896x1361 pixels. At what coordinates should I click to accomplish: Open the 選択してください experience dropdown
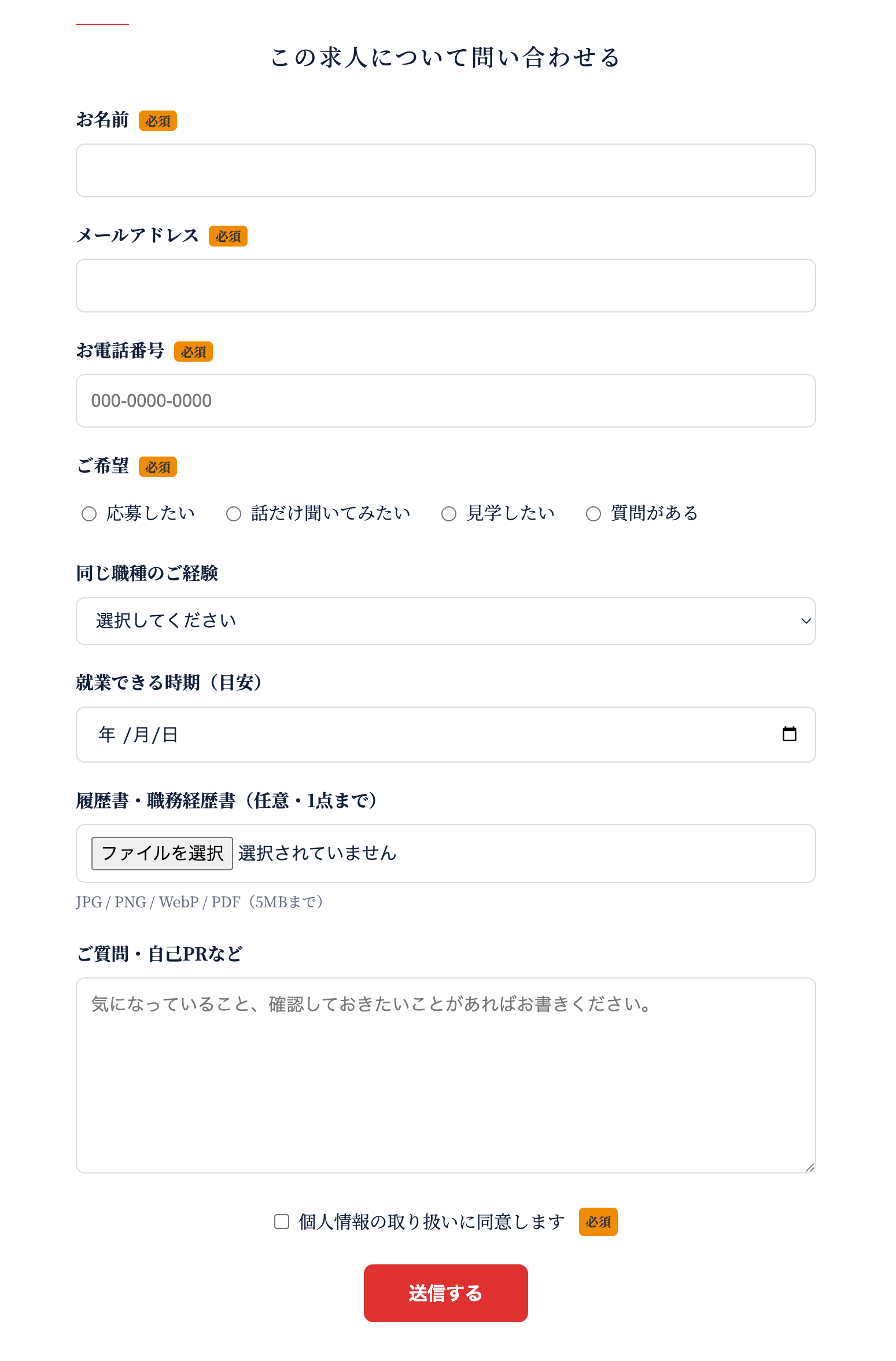(x=445, y=621)
